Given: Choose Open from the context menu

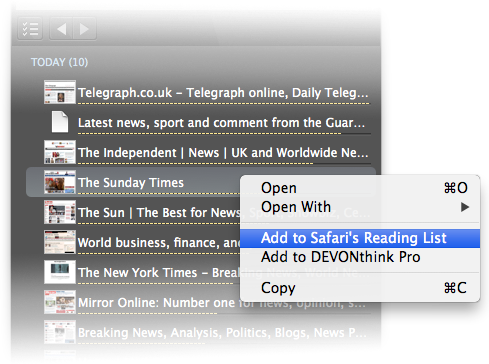Looking at the screenshot, I should 360,188.
